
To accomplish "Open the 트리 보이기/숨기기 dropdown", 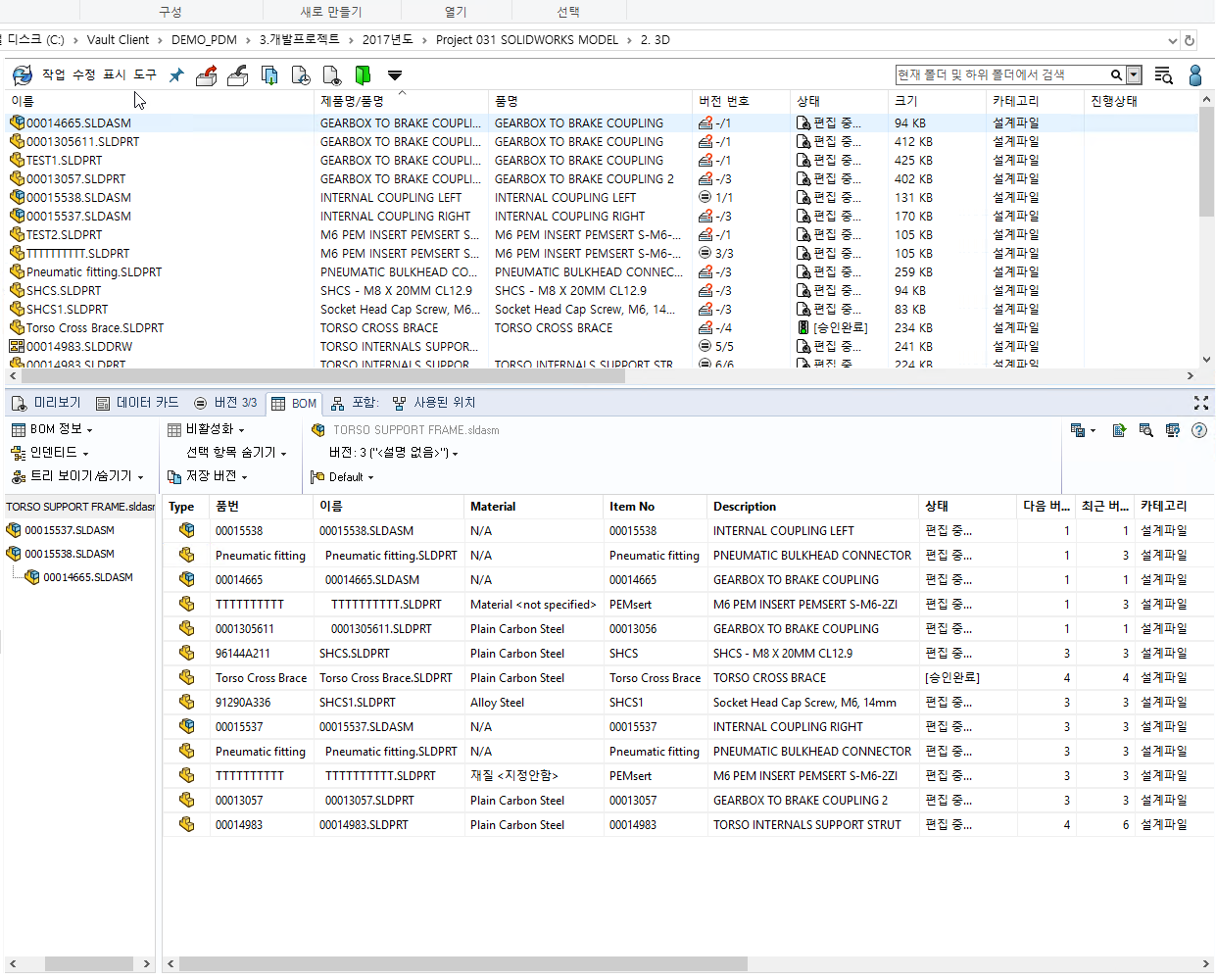I will [x=77, y=476].
